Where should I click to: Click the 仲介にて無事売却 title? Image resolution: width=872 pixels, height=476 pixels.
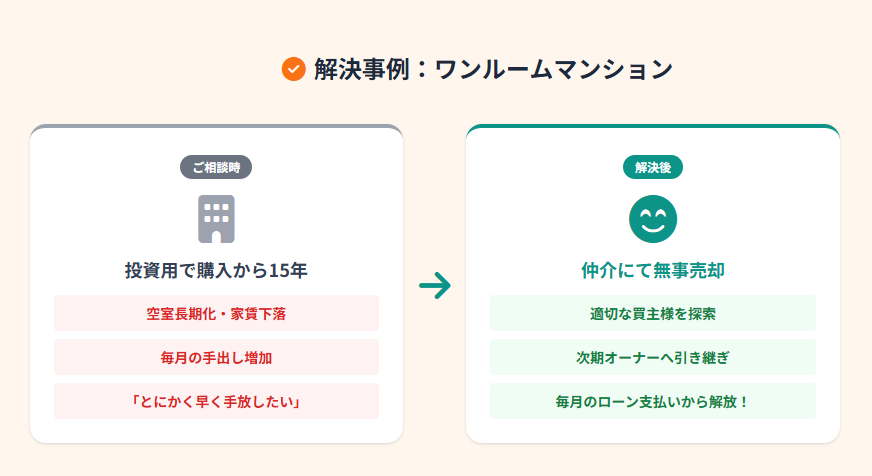pos(653,270)
